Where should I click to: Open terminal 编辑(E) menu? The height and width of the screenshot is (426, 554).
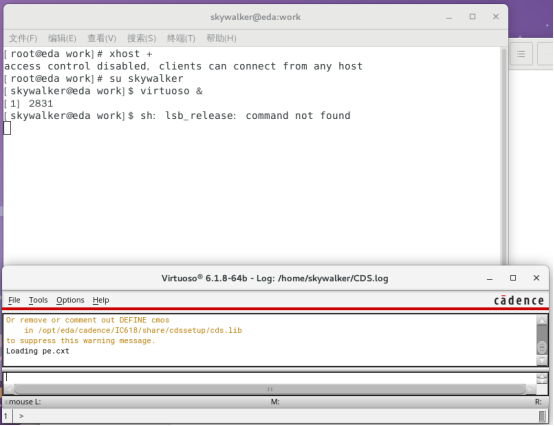pos(62,38)
